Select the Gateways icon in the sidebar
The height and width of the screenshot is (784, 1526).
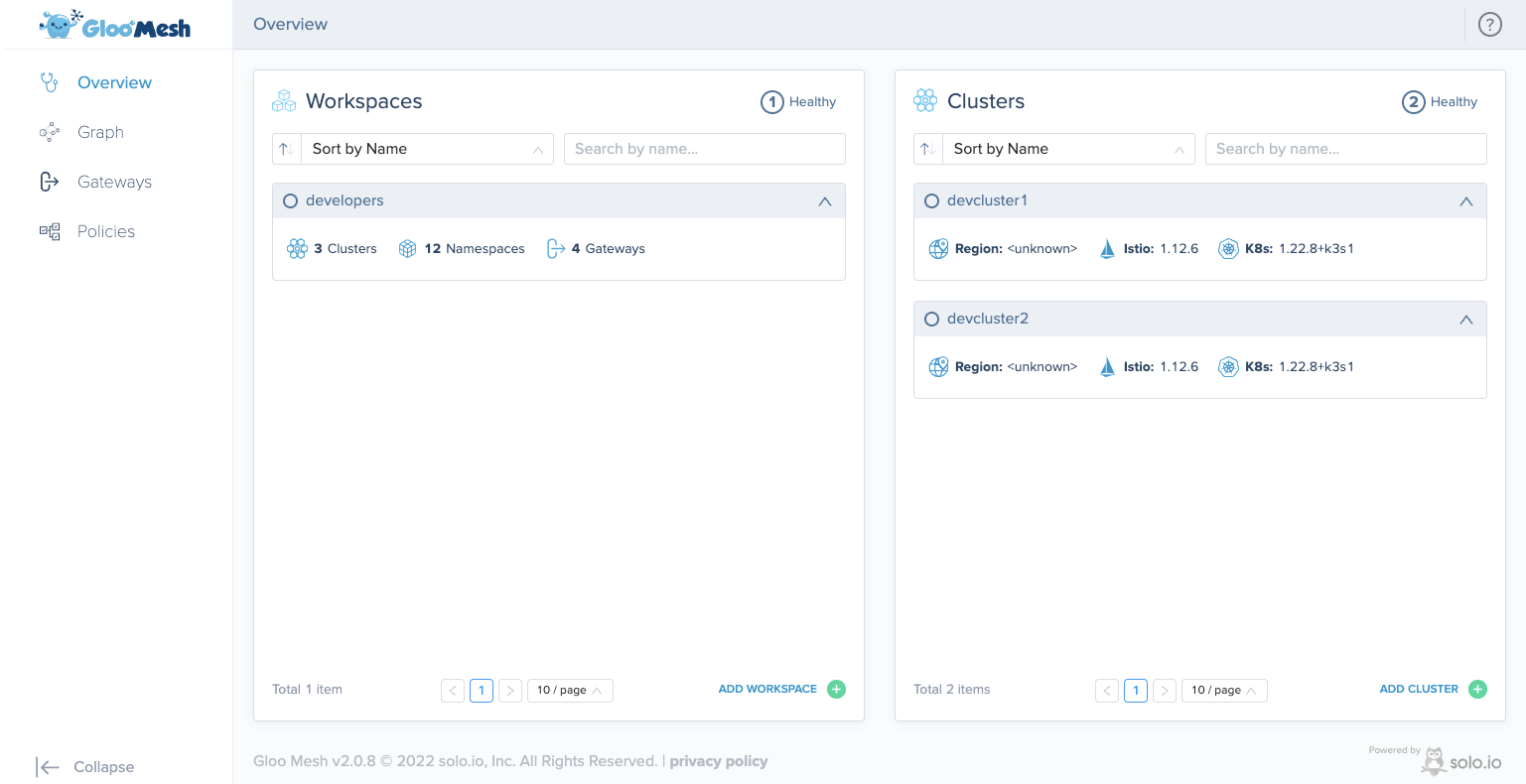(x=50, y=182)
